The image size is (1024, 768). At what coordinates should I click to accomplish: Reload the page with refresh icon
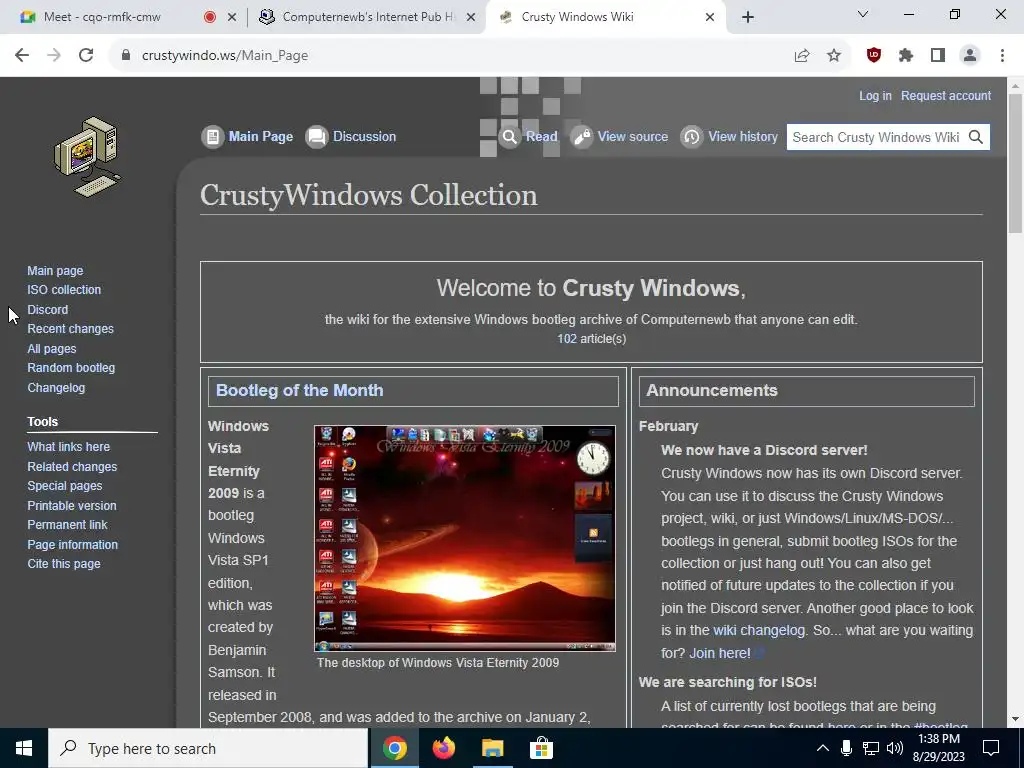click(86, 56)
